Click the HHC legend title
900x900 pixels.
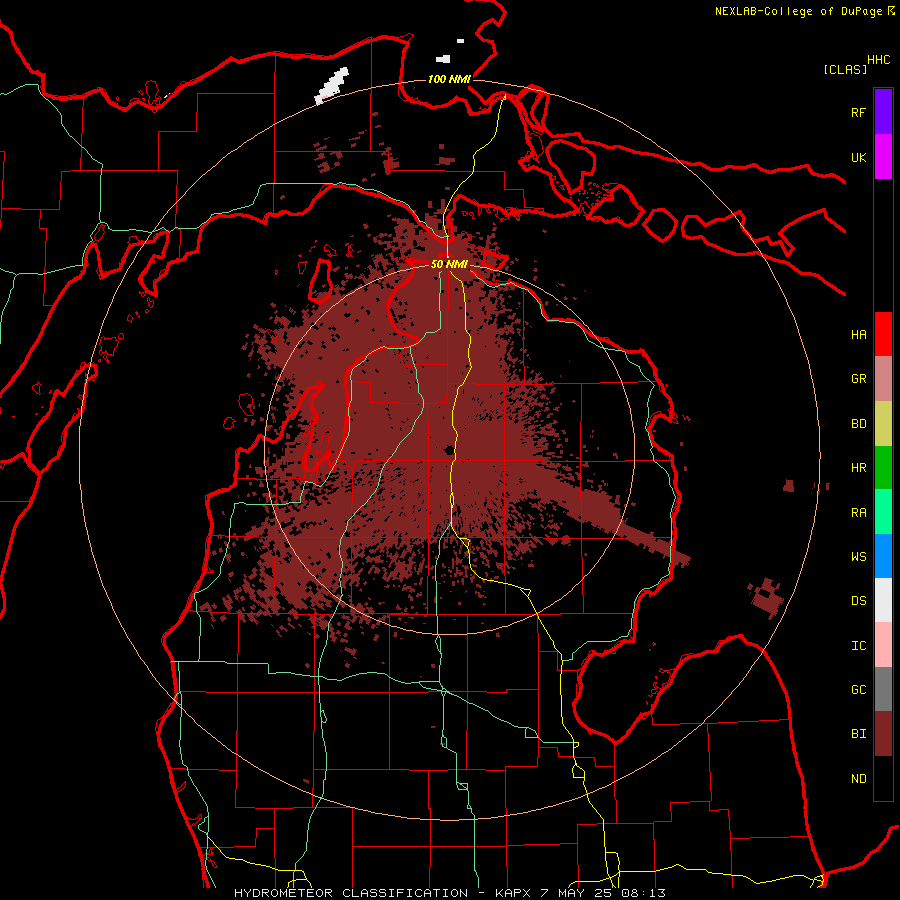(x=879, y=60)
